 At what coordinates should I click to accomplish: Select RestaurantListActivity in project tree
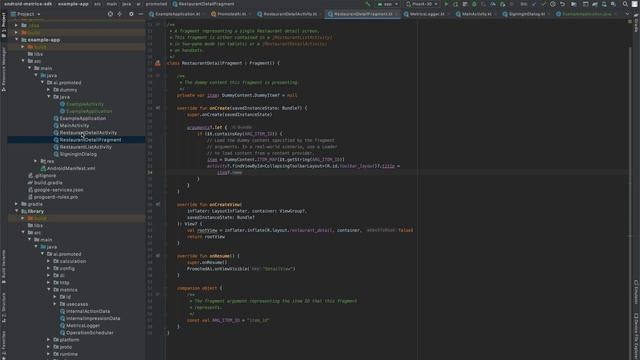click(86, 147)
